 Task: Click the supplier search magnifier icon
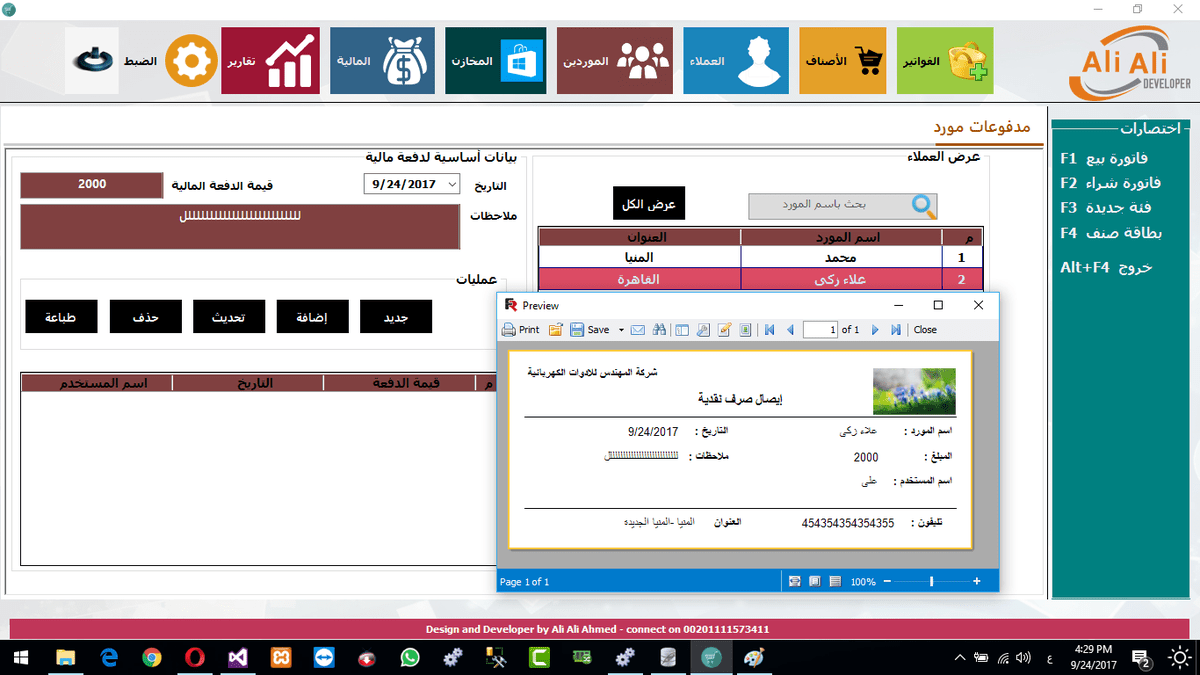click(924, 206)
